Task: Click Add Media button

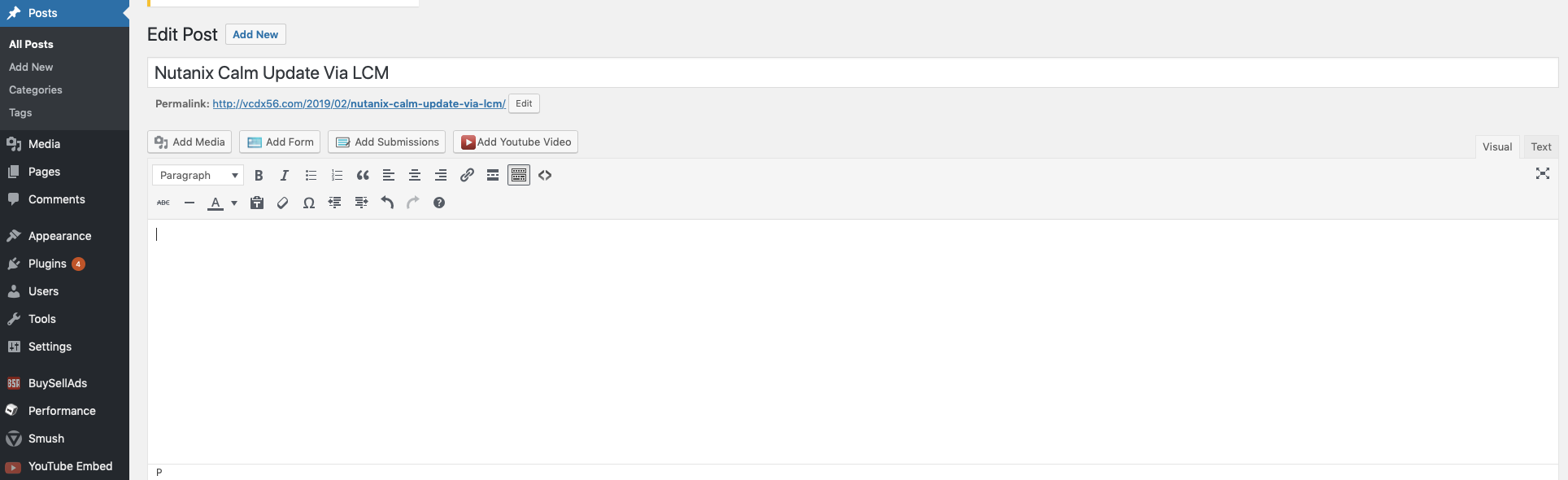Action: point(189,142)
